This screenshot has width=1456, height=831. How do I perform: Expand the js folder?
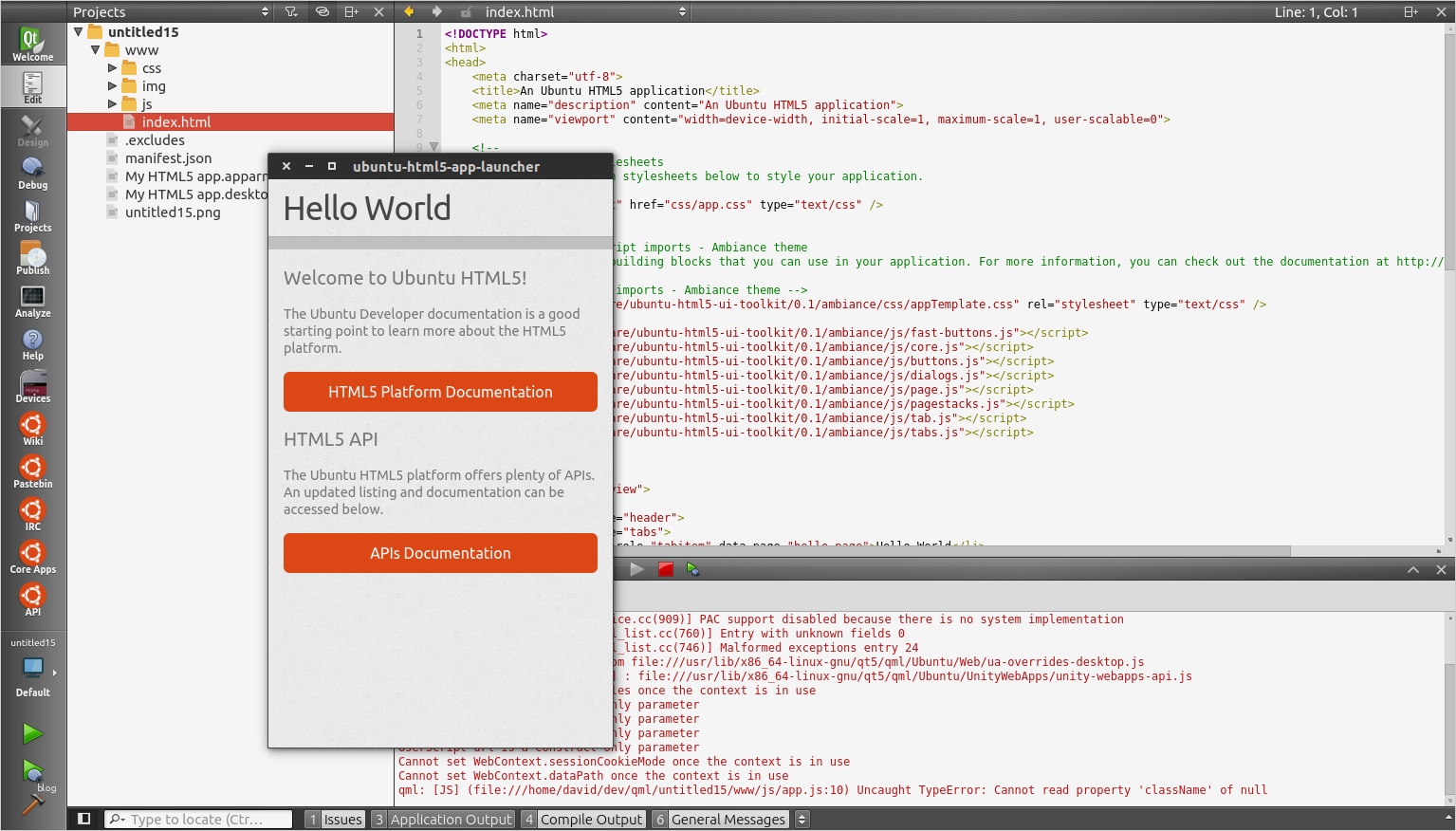coord(113,103)
